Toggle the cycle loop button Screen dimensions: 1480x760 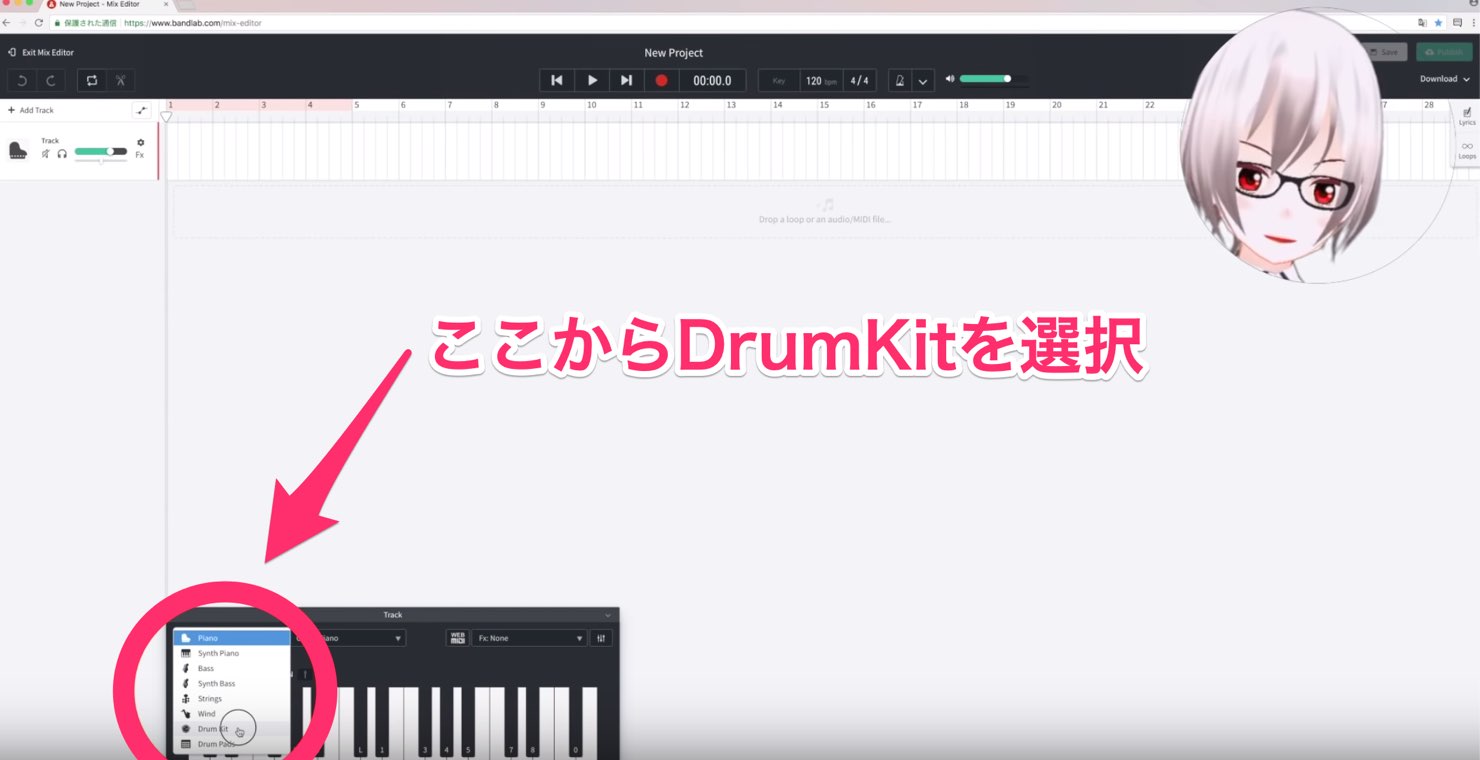[92, 80]
